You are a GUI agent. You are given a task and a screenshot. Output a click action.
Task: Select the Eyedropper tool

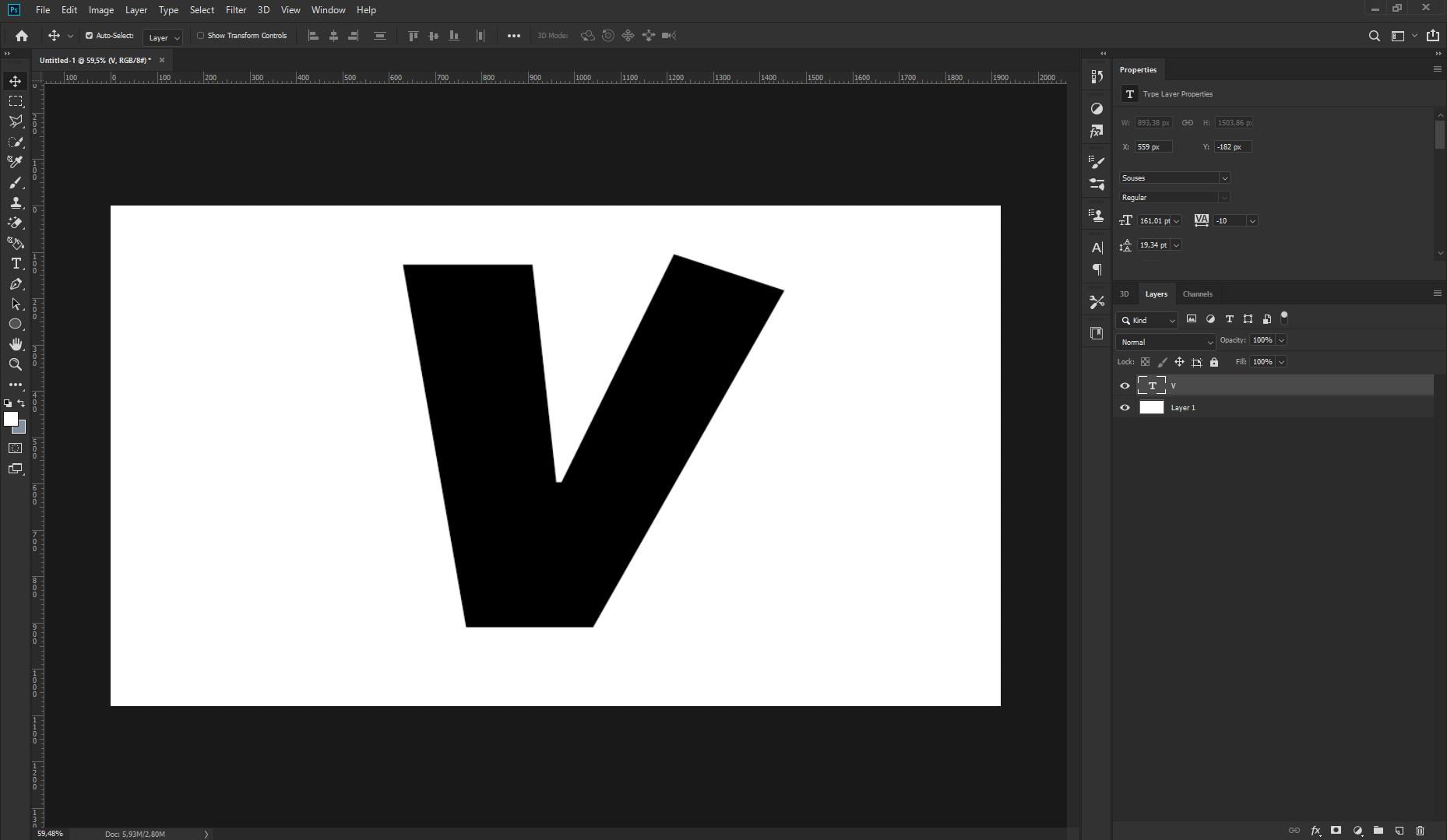[x=16, y=162]
